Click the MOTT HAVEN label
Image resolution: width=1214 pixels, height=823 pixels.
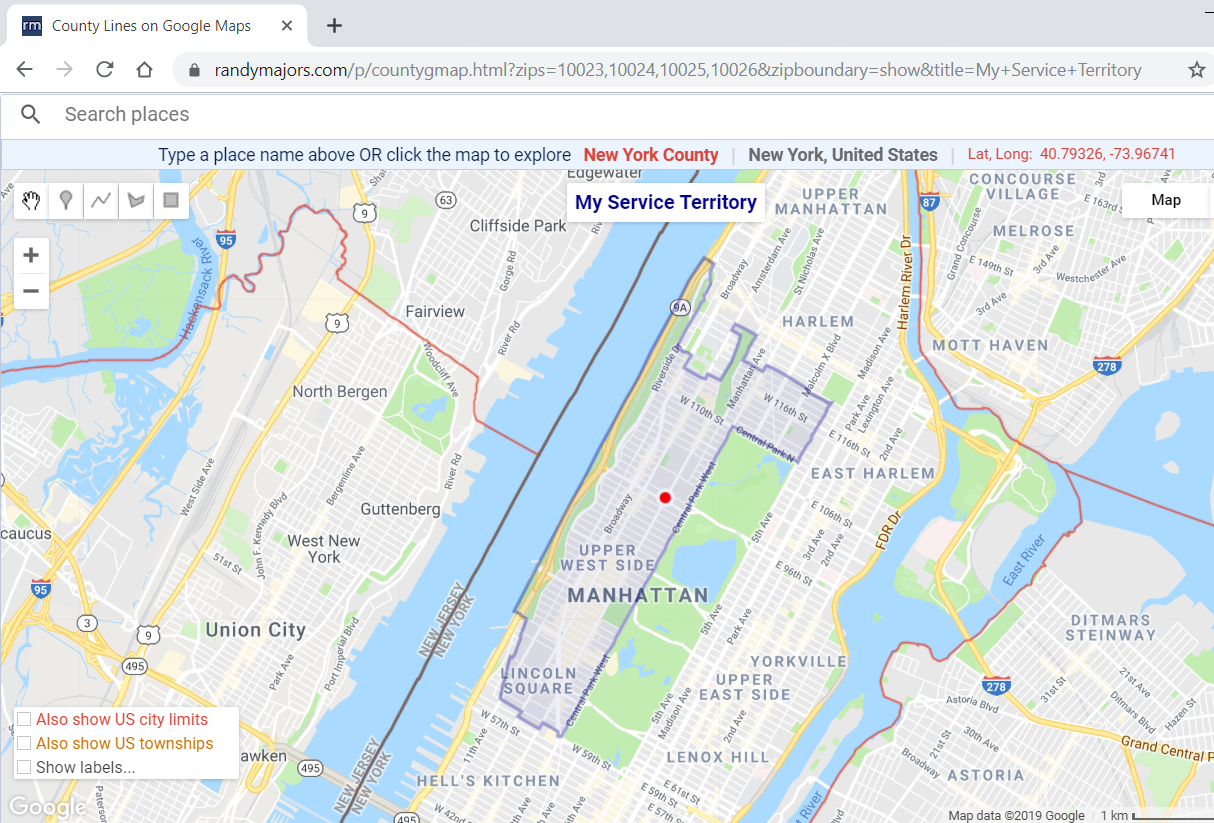pyautogui.click(x=990, y=345)
